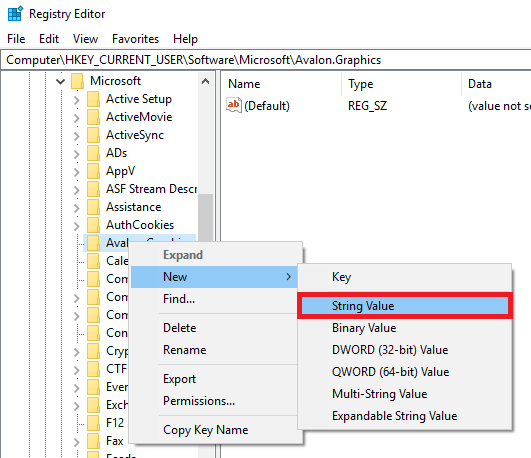Open the View menu
This screenshot has width=531, height=458.
pos(85,39)
